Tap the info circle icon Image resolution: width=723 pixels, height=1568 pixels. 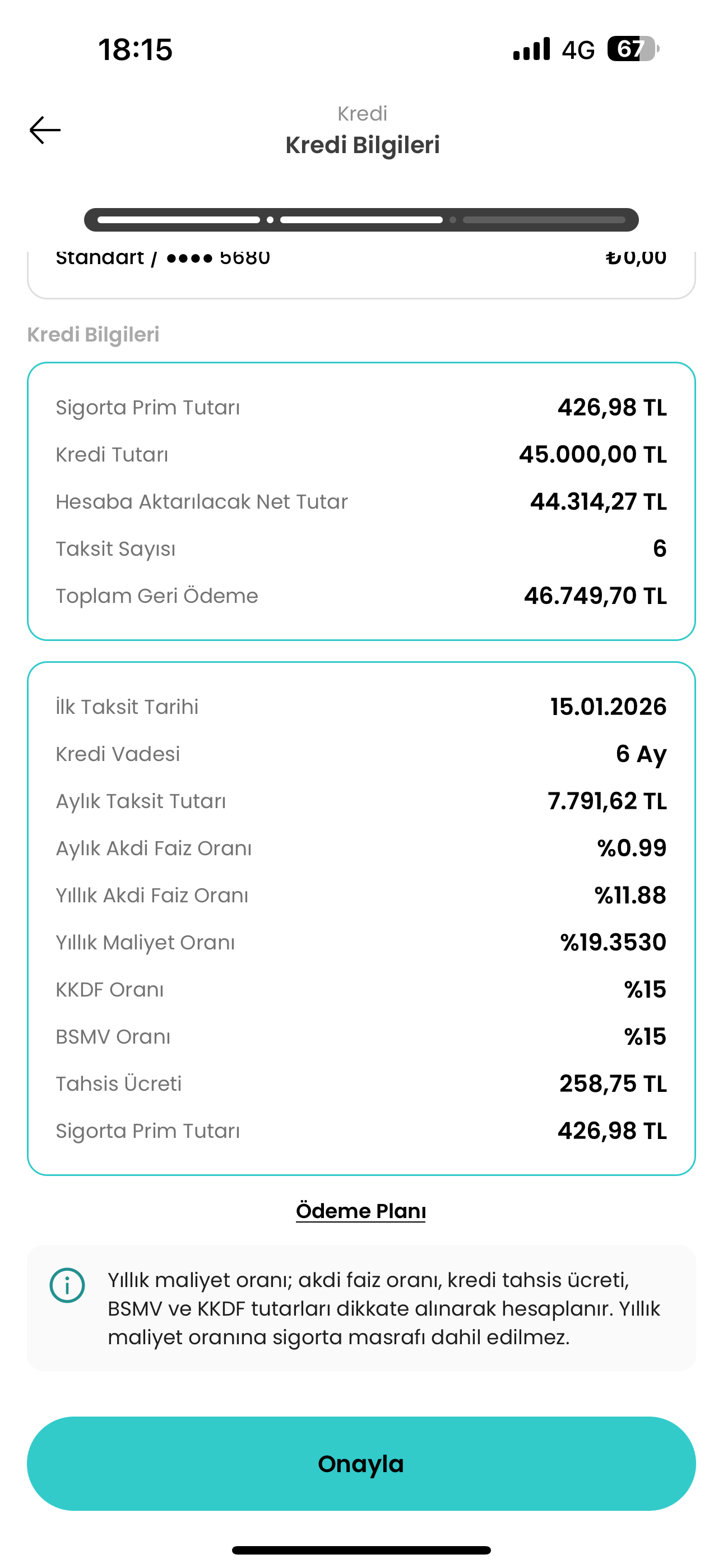coord(67,1285)
